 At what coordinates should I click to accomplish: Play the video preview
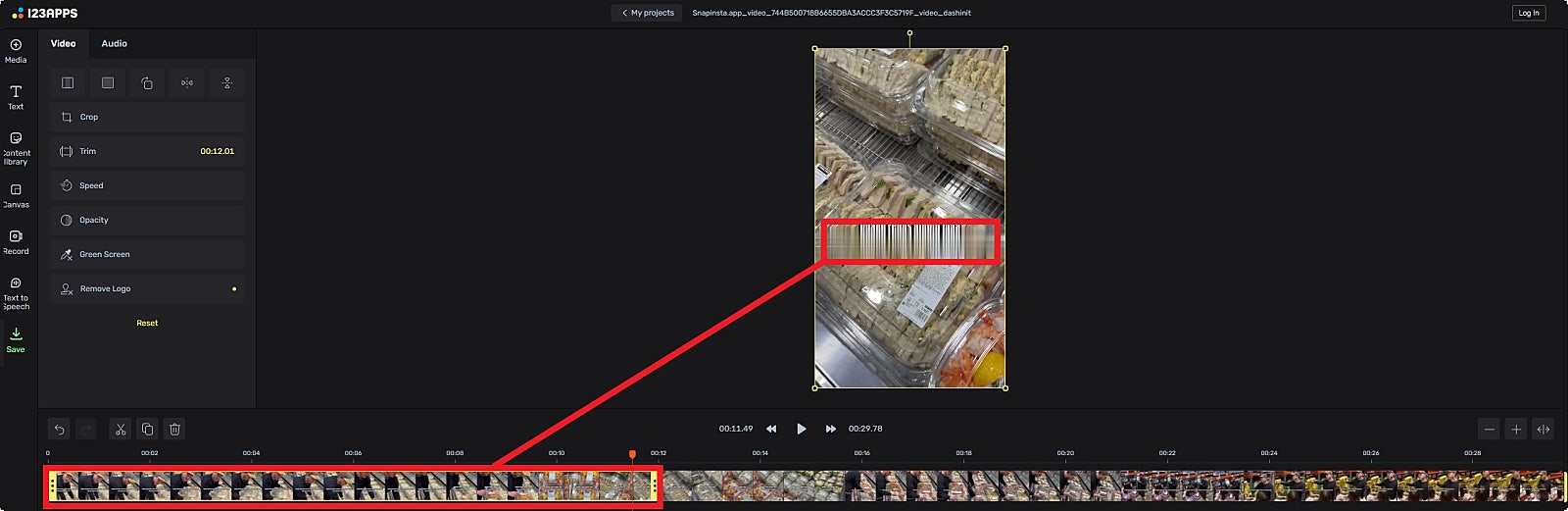click(802, 429)
